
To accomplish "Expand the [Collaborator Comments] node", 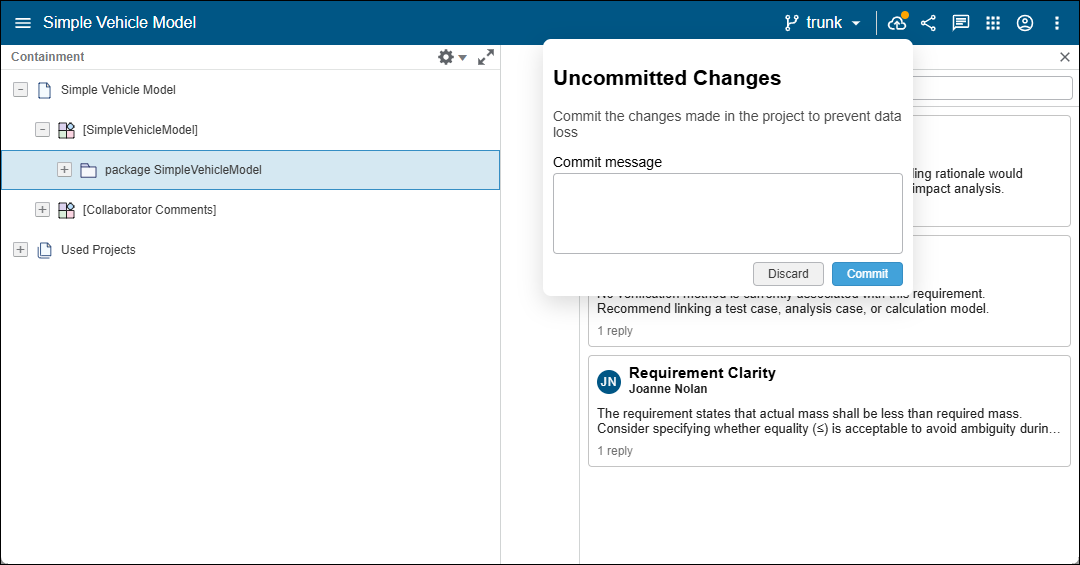I will (x=43, y=209).
